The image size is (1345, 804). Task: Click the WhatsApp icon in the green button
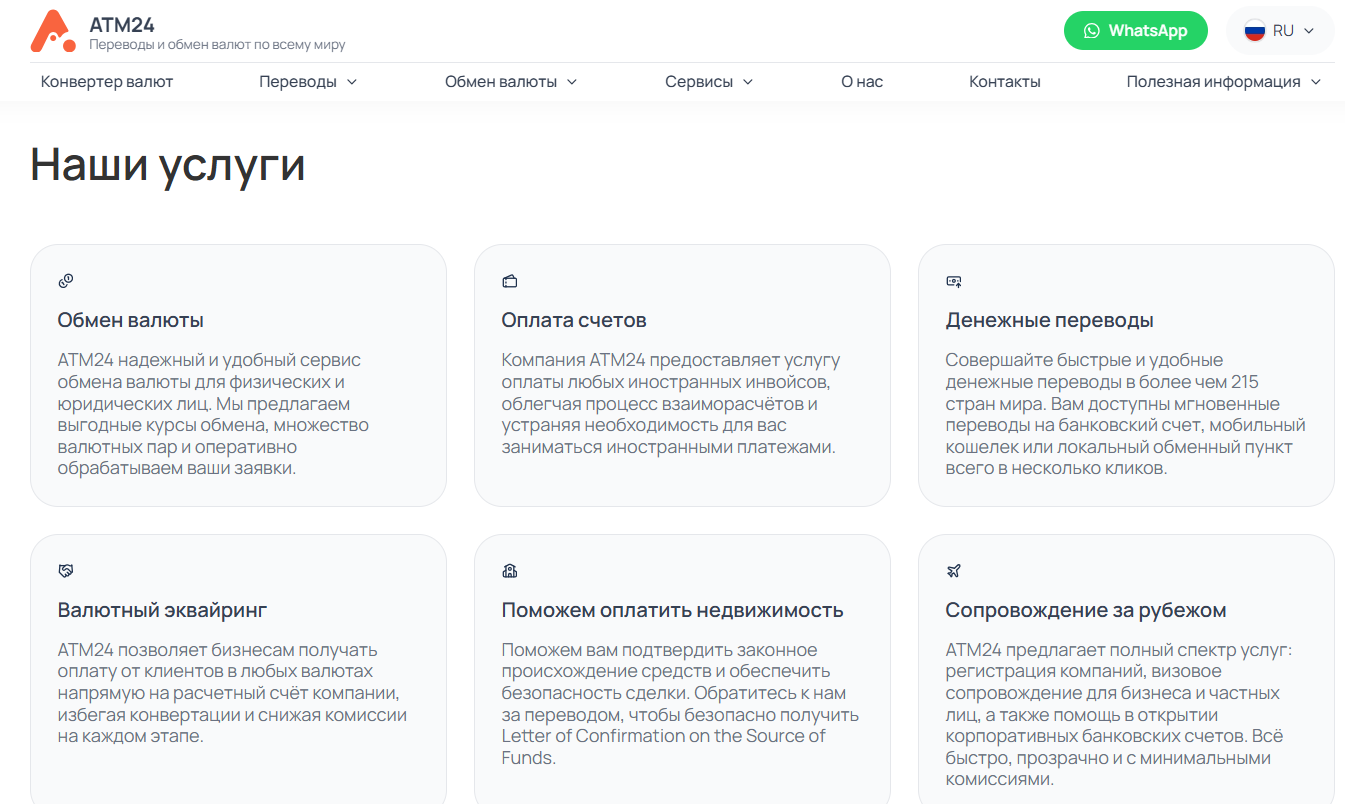click(1092, 31)
